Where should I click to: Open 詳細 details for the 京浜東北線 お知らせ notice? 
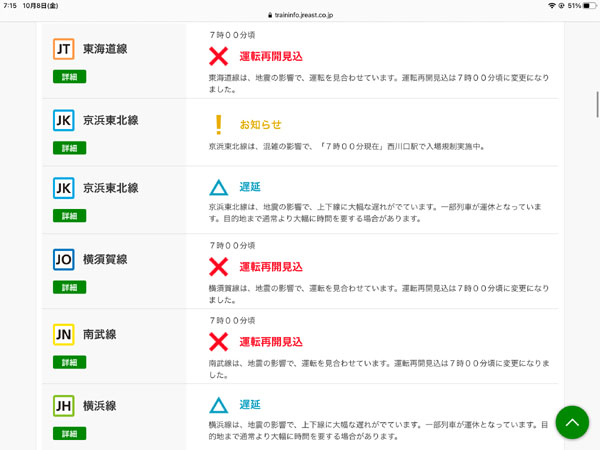70,148
